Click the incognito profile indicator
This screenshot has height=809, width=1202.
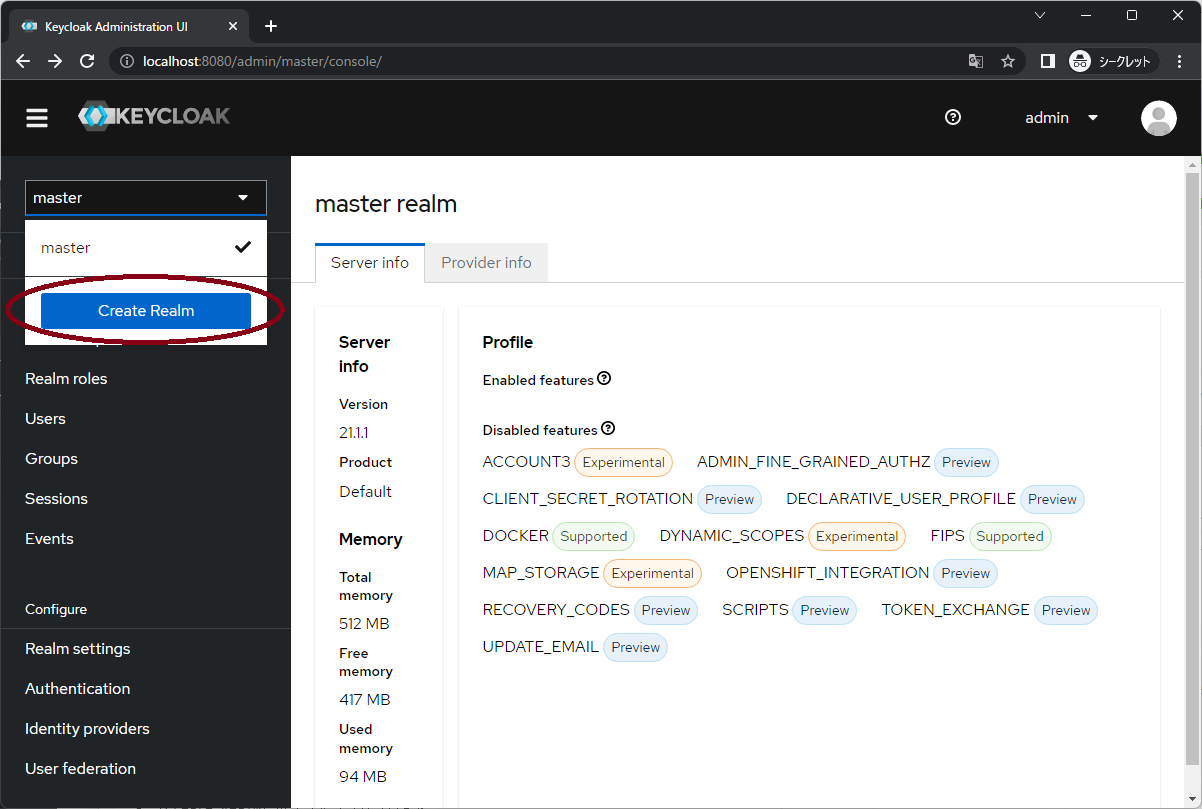click(x=1113, y=61)
